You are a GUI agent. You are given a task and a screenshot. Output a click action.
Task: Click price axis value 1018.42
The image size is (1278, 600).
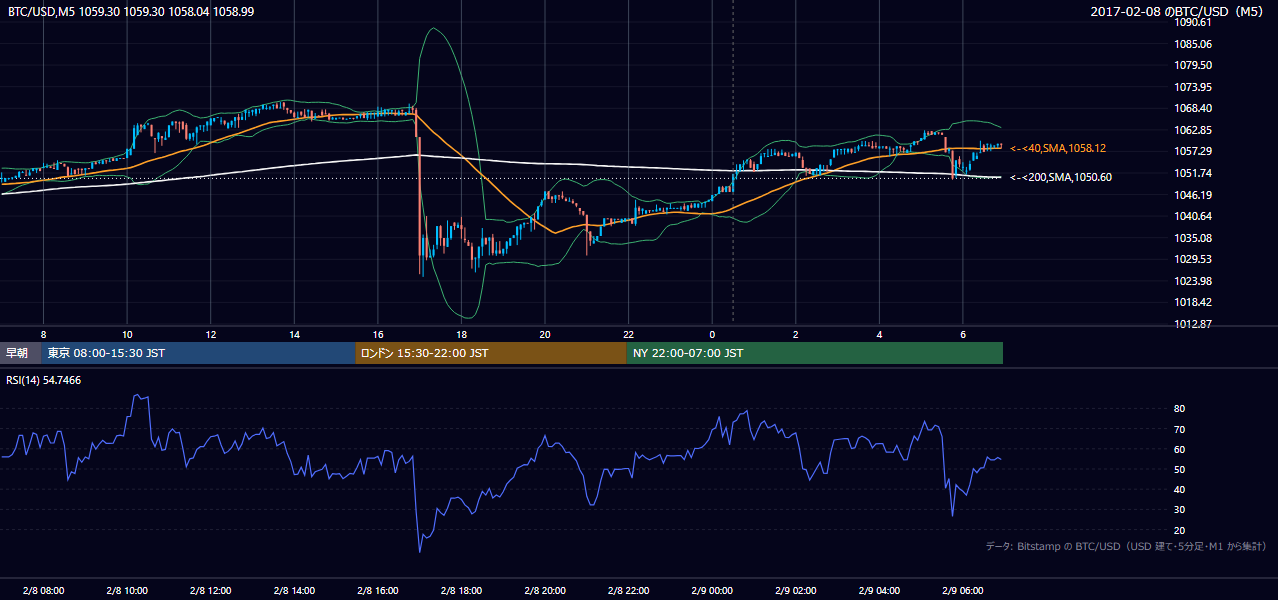(x=1194, y=302)
